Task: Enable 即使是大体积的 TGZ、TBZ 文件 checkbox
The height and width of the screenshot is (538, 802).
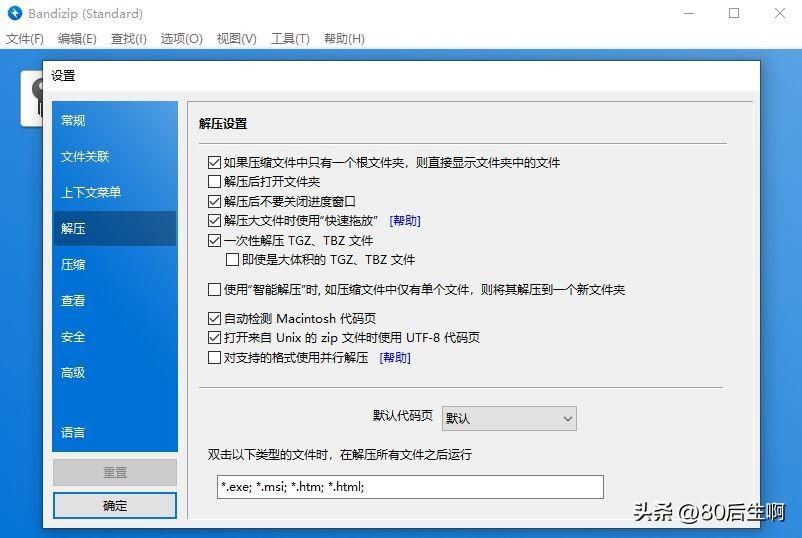Action: pos(232,260)
